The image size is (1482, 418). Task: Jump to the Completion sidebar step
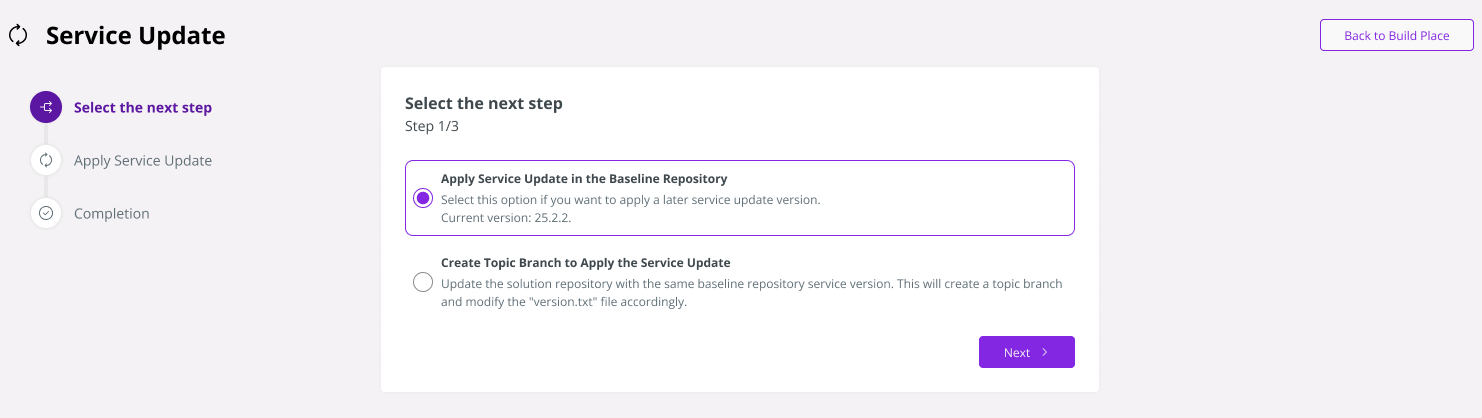(112, 213)
